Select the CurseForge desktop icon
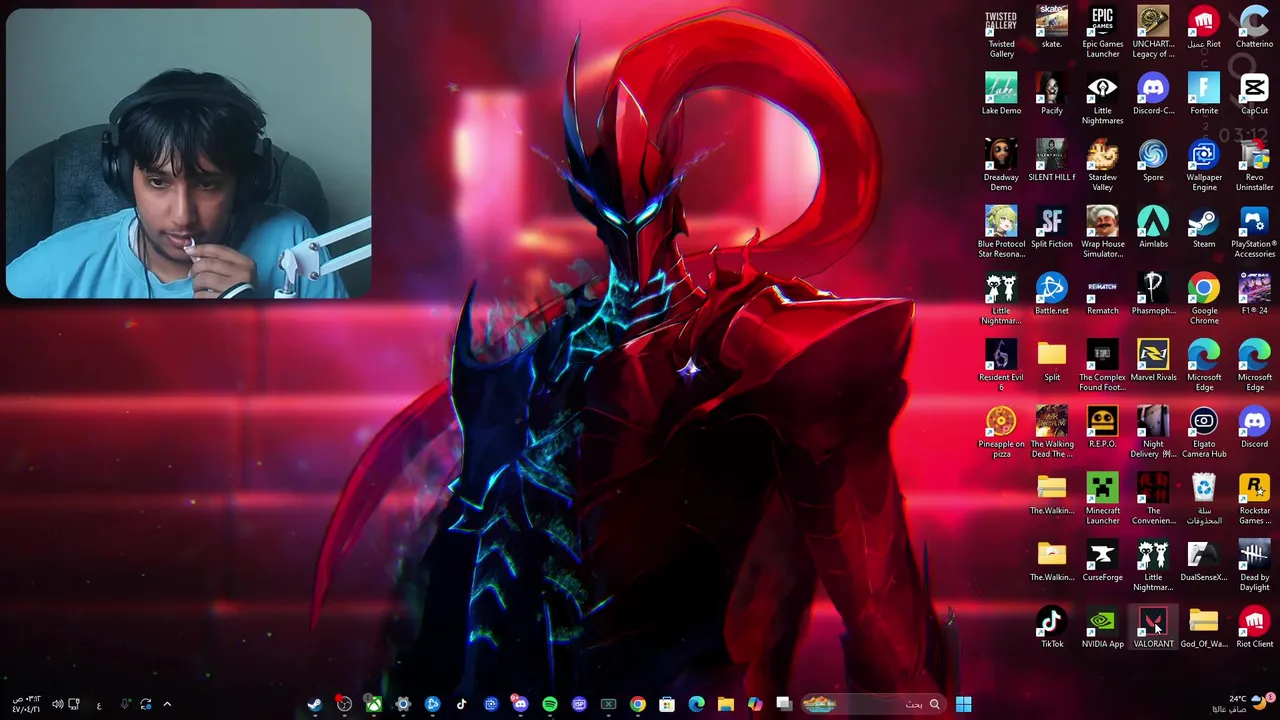1280x720 pixels. tap(1102, 561)
